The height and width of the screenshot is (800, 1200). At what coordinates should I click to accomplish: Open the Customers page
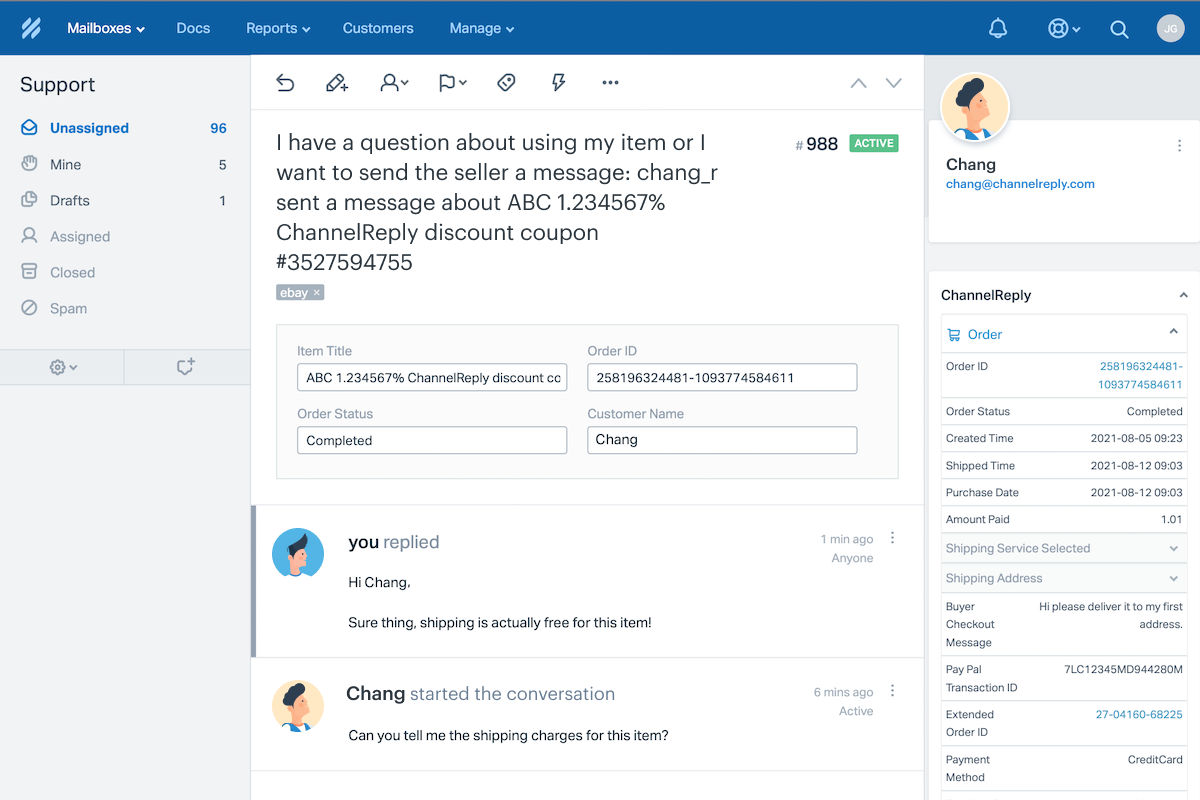[378, 28]
